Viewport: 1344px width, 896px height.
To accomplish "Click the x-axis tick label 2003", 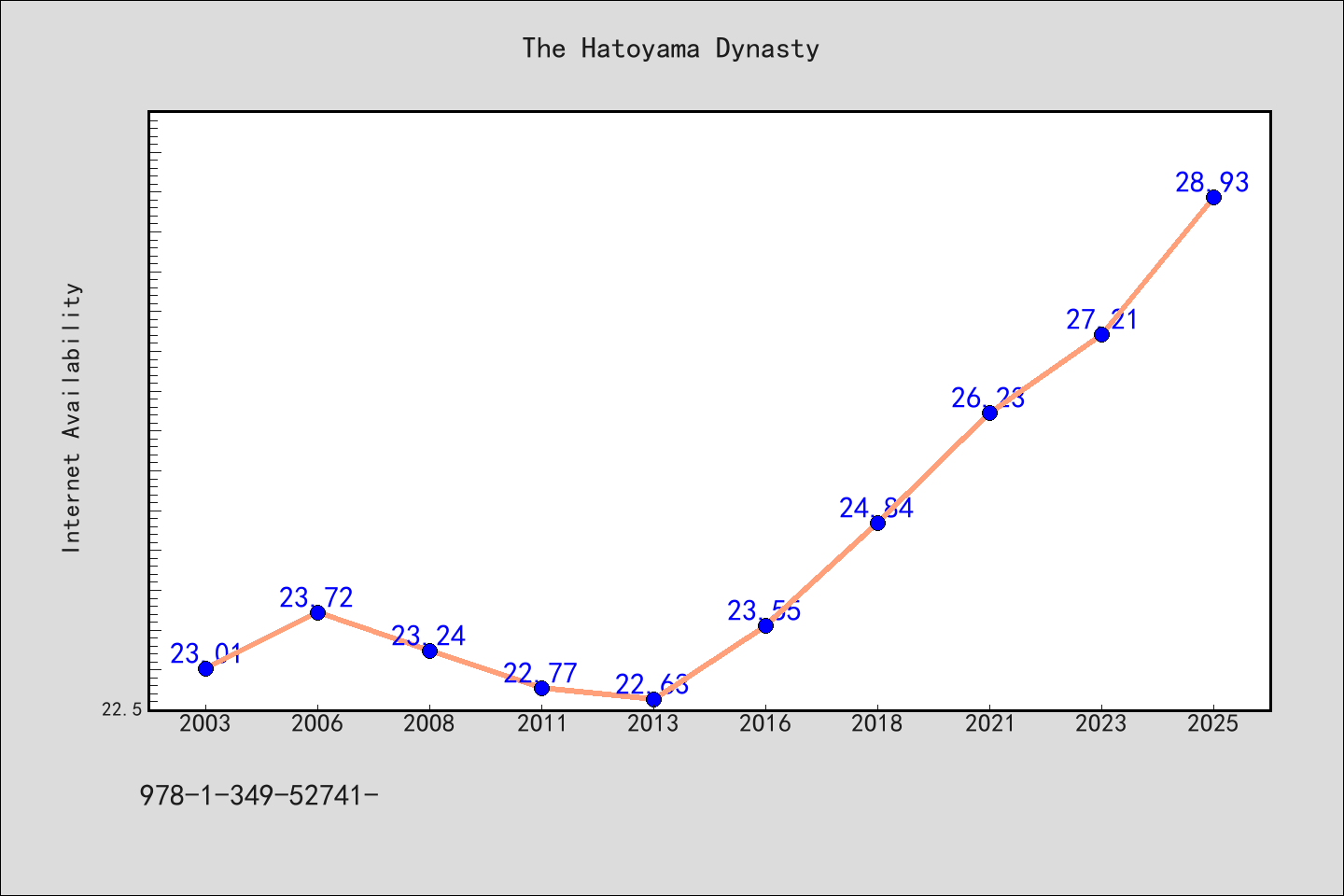I will point(205,723).
